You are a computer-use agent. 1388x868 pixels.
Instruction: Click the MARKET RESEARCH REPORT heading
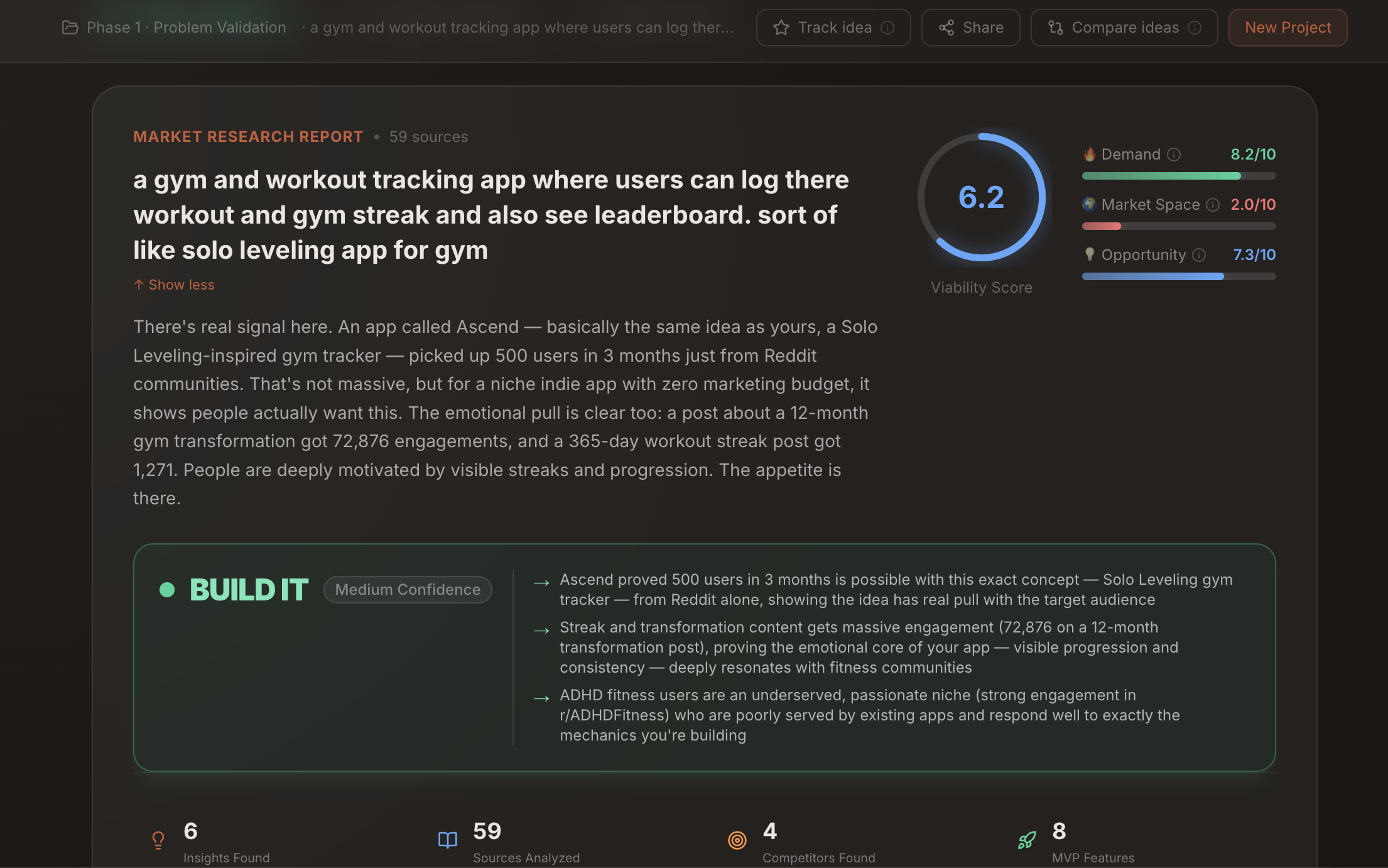point(248,137)
